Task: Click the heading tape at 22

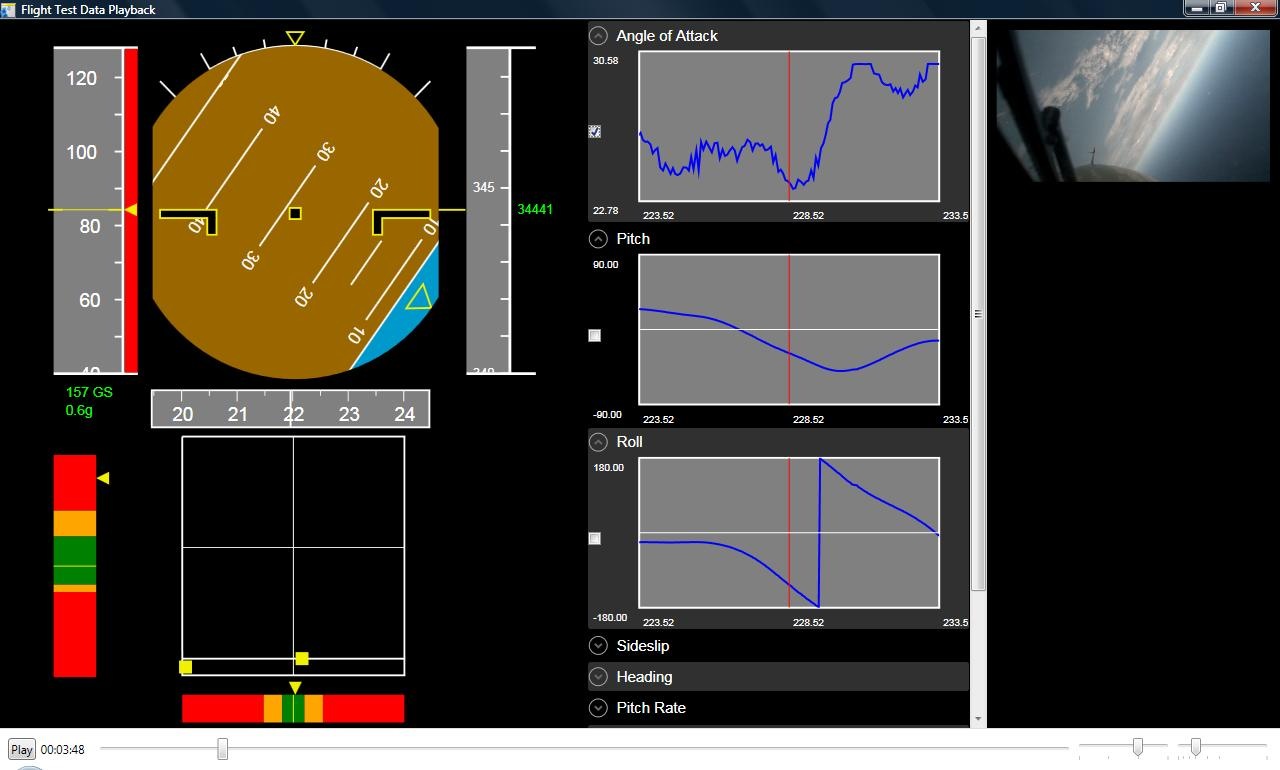Action: 293,414
